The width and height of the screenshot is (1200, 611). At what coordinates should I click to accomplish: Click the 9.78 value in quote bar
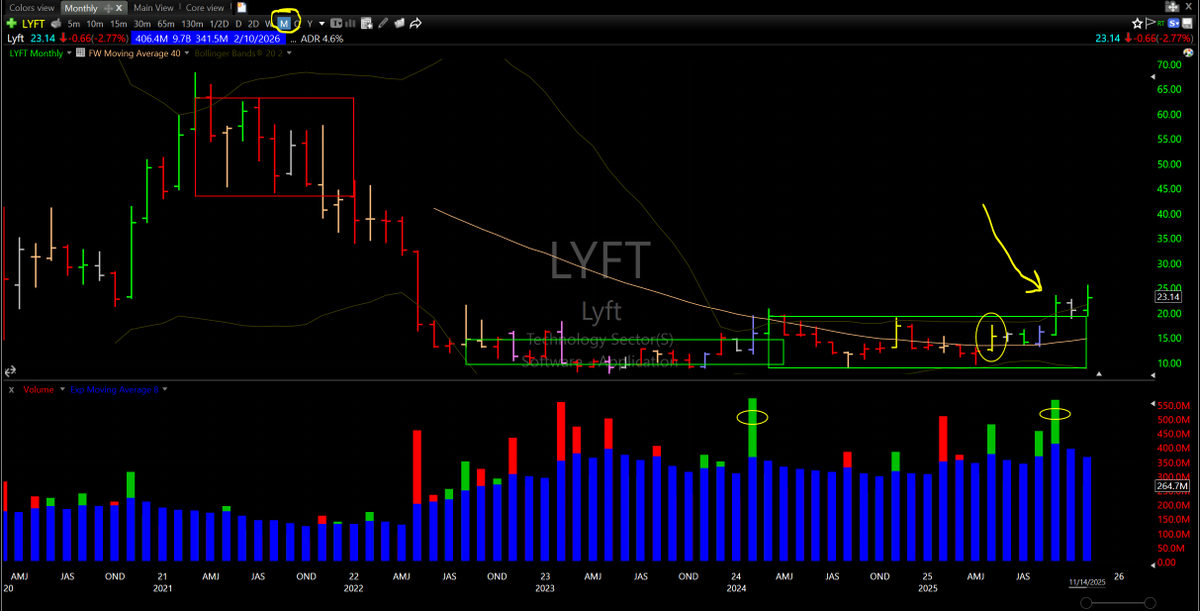pos(180,39)
